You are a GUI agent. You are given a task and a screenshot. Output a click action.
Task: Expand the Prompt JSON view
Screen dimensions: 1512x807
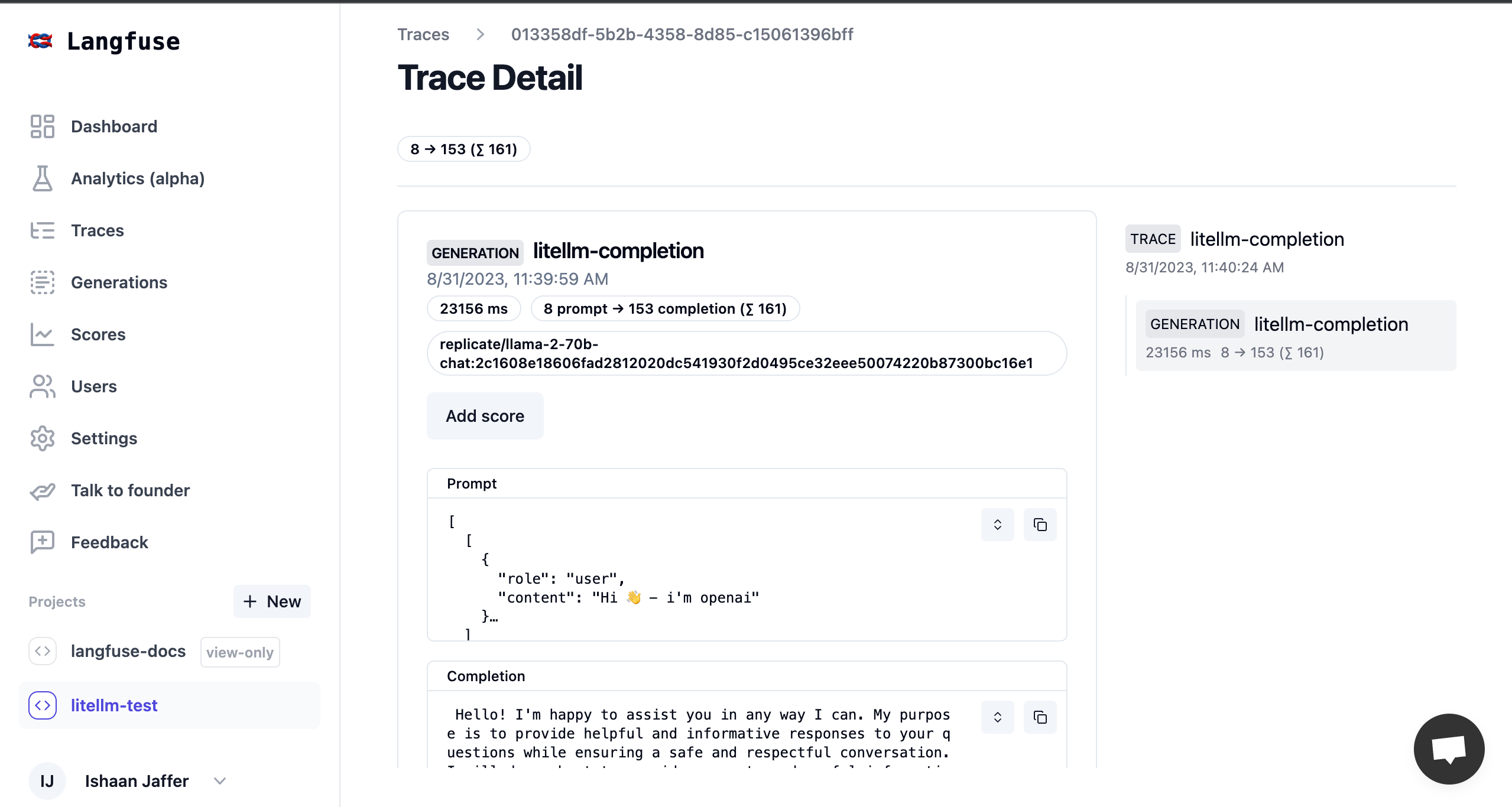997,525
